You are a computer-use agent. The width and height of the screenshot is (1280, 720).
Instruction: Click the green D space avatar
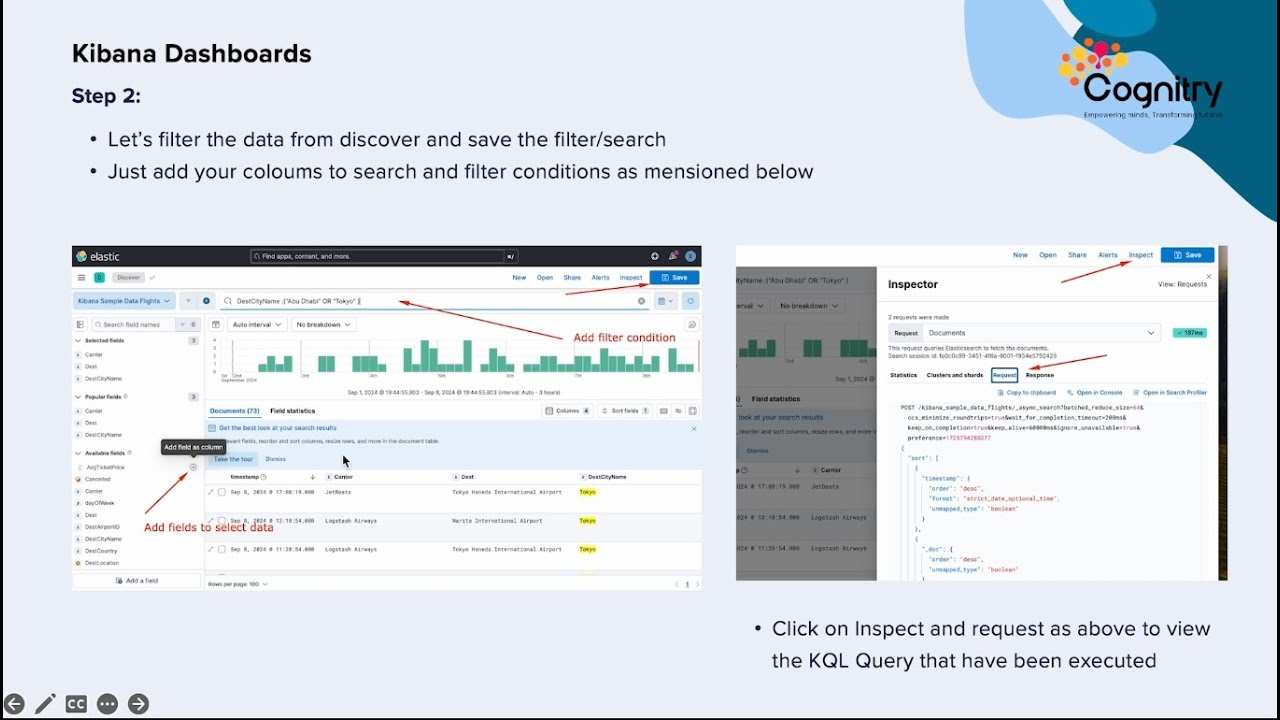click(99, 277)
